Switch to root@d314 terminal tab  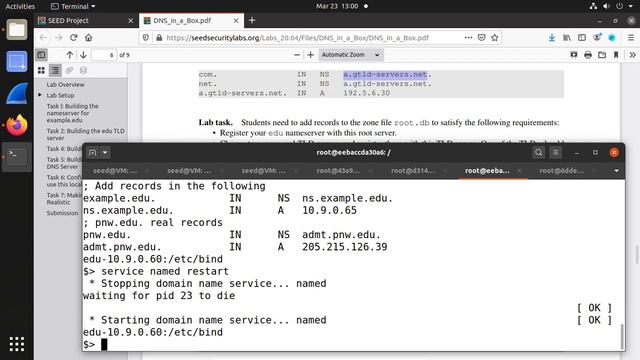click(413, 171)
